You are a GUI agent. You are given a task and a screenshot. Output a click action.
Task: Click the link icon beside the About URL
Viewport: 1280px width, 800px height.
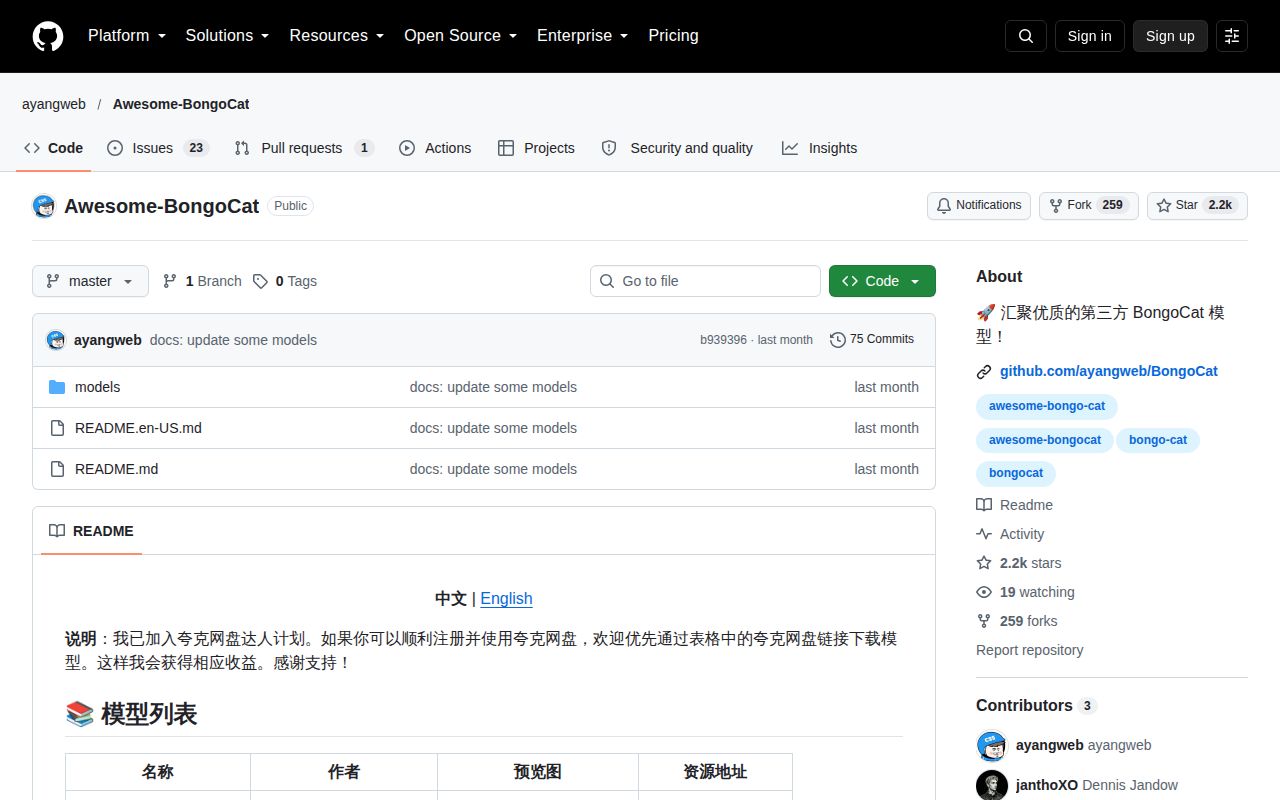coord(984,371)
